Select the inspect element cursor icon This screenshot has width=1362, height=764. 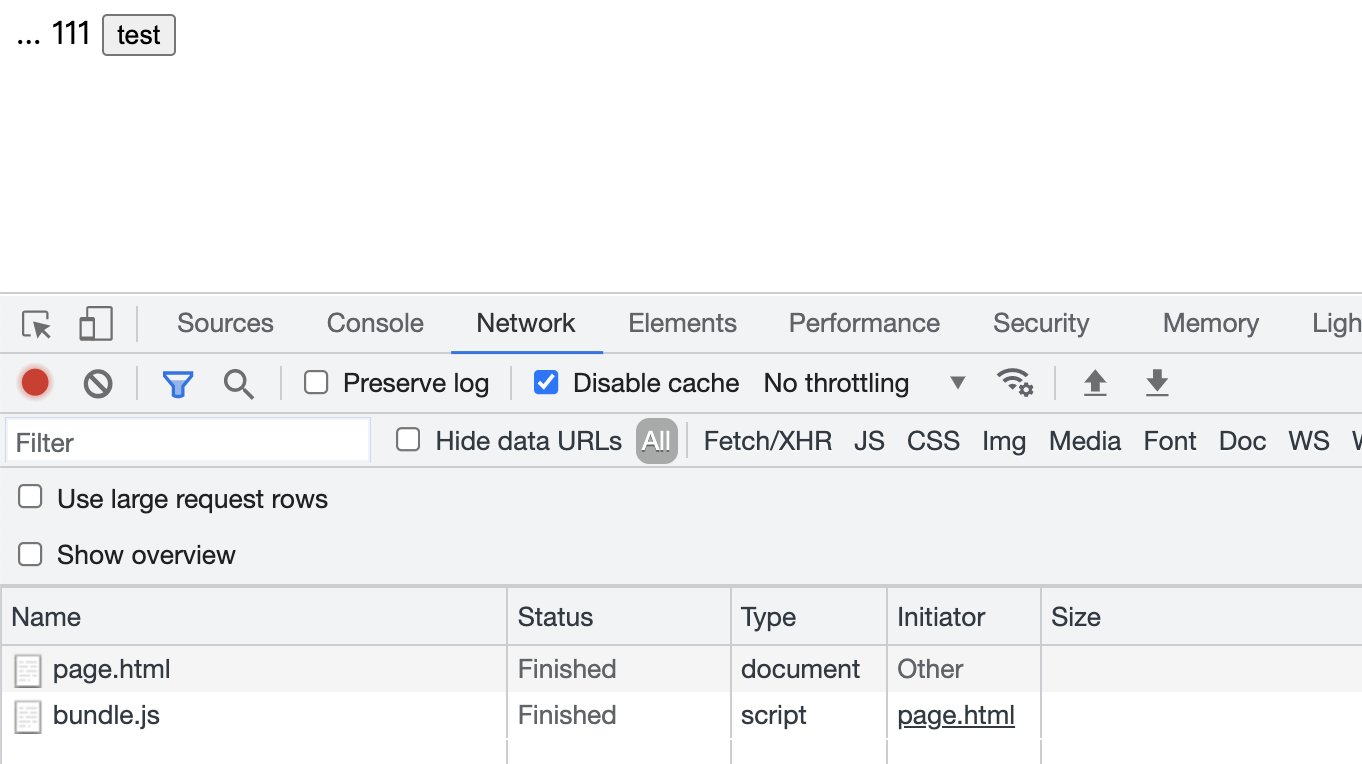[37, 324]
